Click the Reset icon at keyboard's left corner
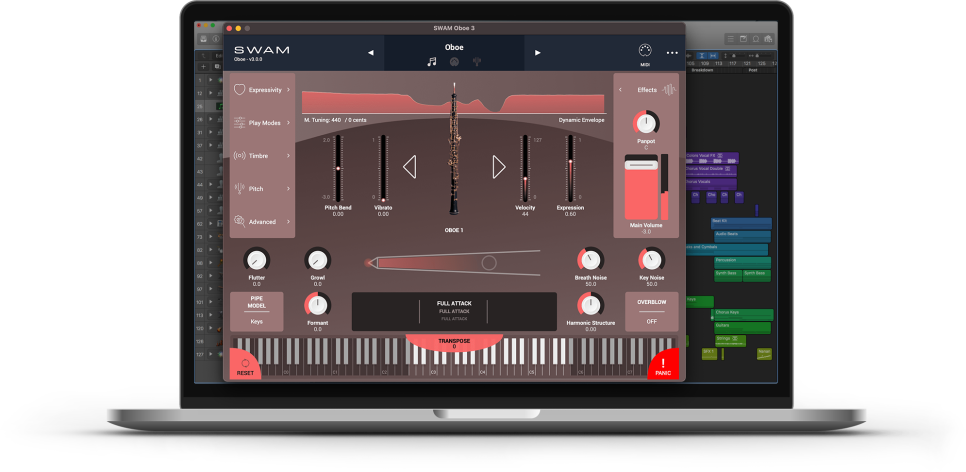The height and width of the screenshot is (472, 966). point(245,364)
